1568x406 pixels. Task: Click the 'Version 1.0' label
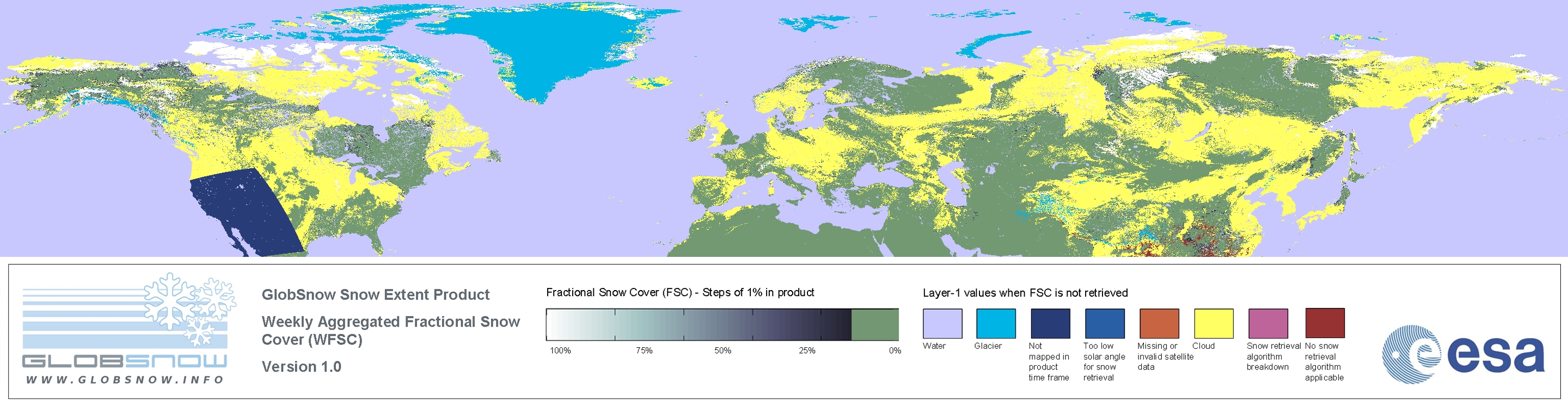coord(301,366)
